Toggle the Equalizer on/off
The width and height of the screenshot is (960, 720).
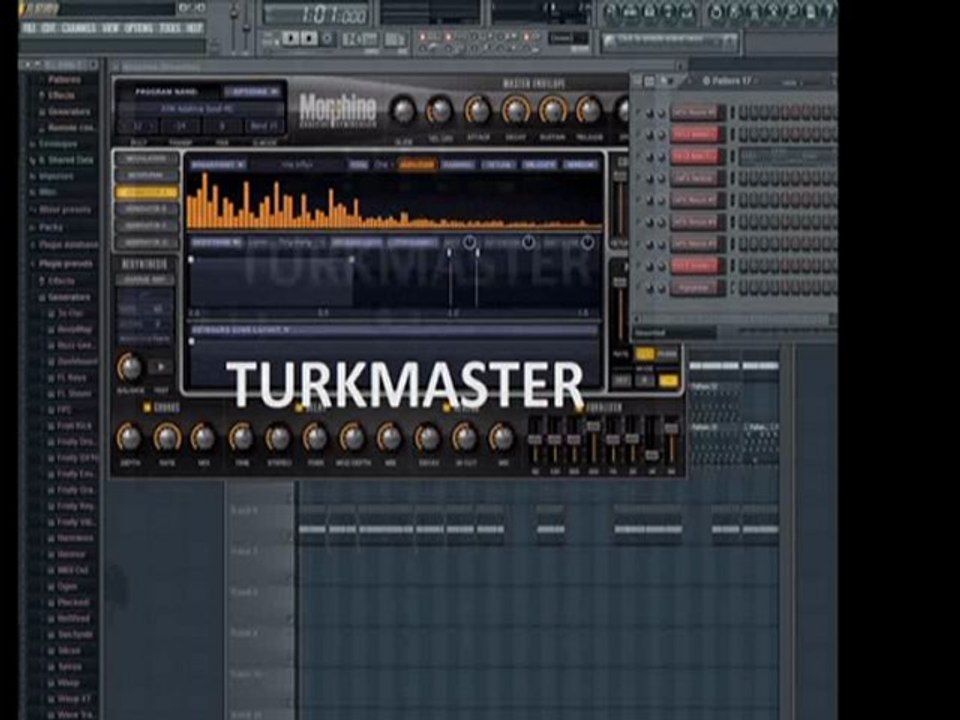(x=579, y=407)
